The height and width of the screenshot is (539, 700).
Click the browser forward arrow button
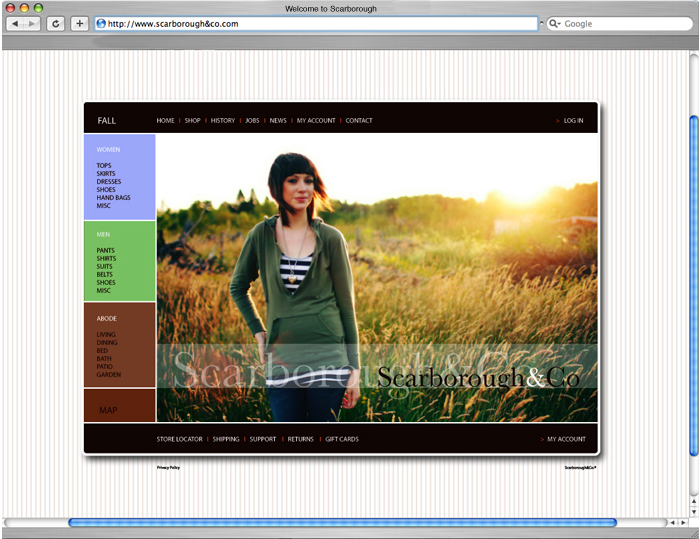click(31, 23)
